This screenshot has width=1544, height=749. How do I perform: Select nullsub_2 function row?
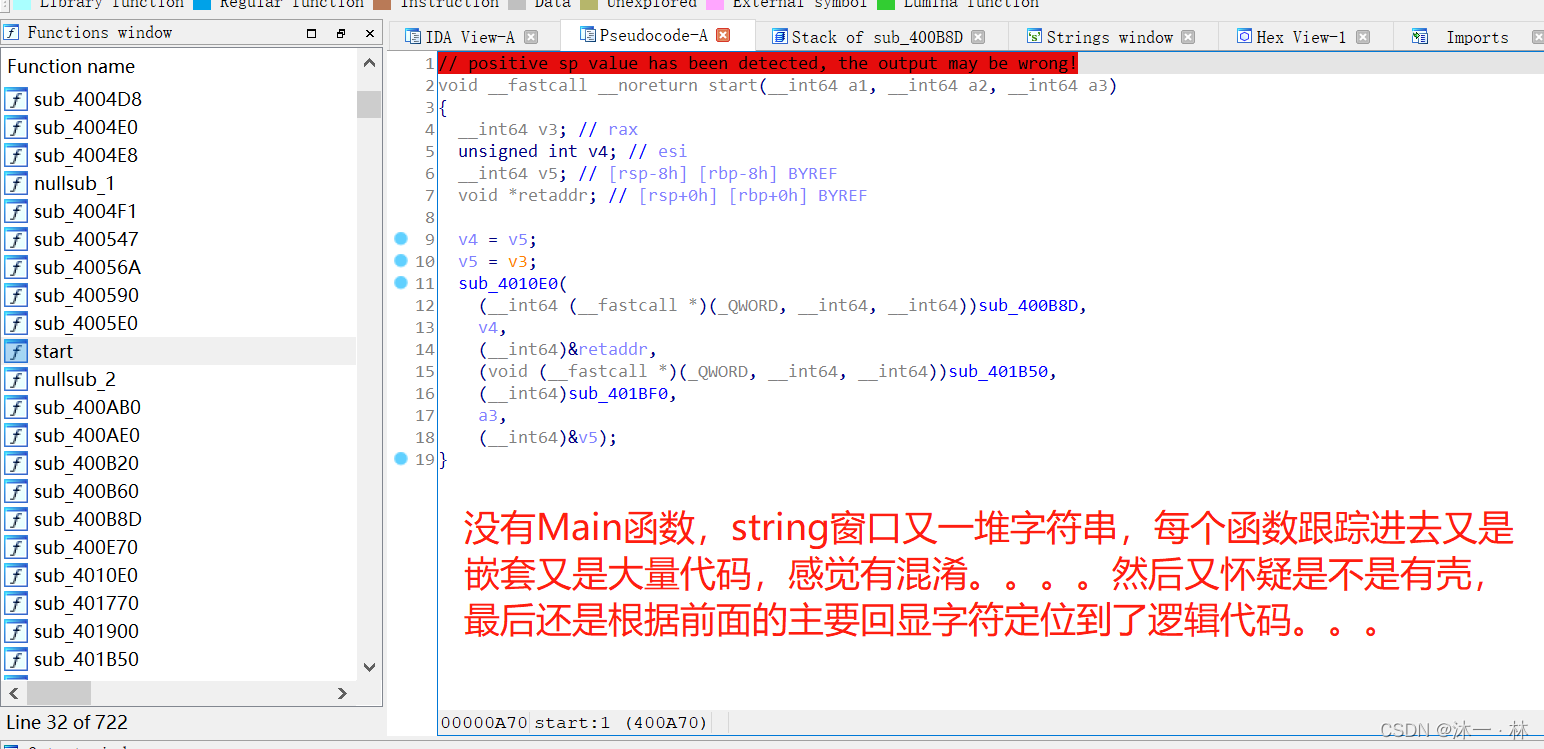point(180,379)
